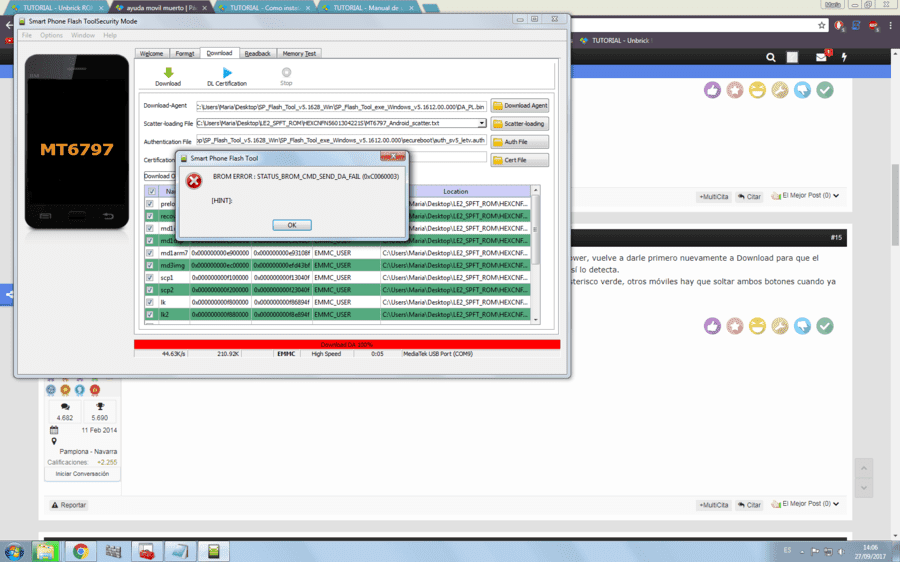
Task: Toggle the lk partition checkbox
Action: 150,302
